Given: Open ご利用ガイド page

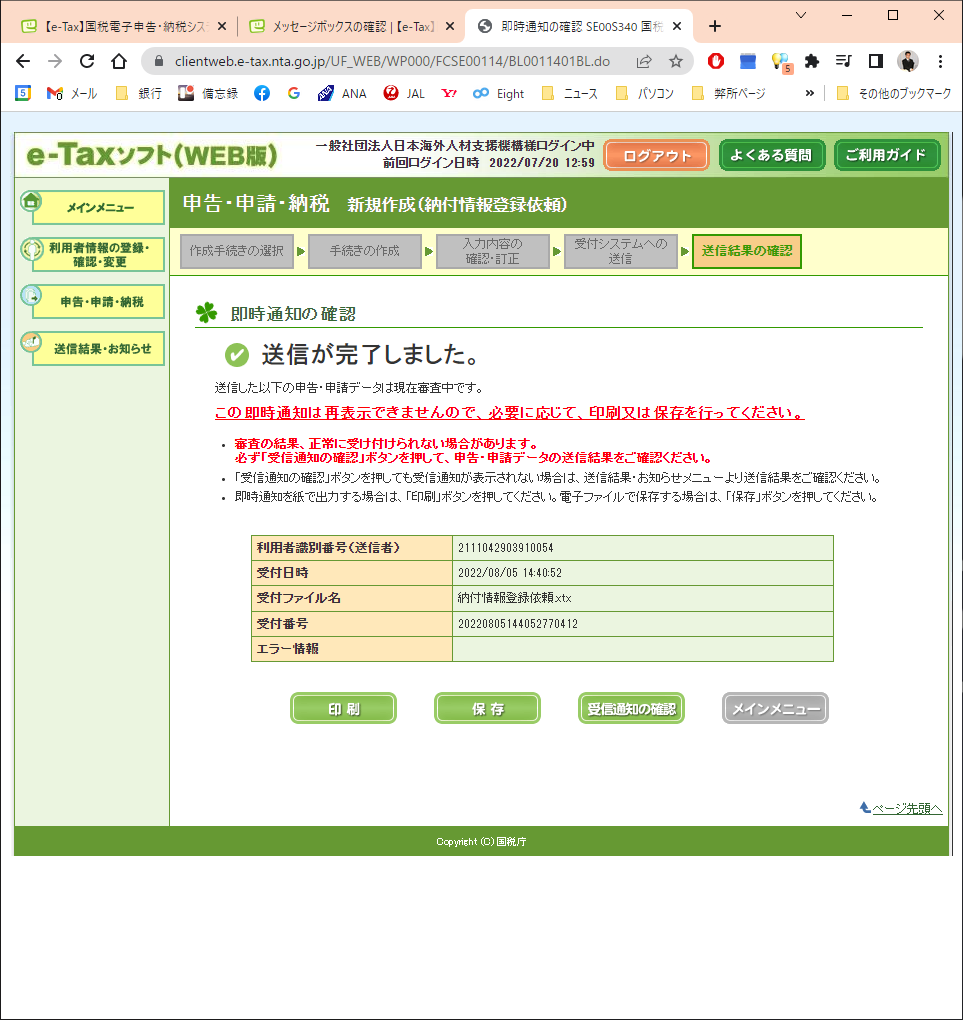Looking at the screenshot, I should [x=887, y=155].
